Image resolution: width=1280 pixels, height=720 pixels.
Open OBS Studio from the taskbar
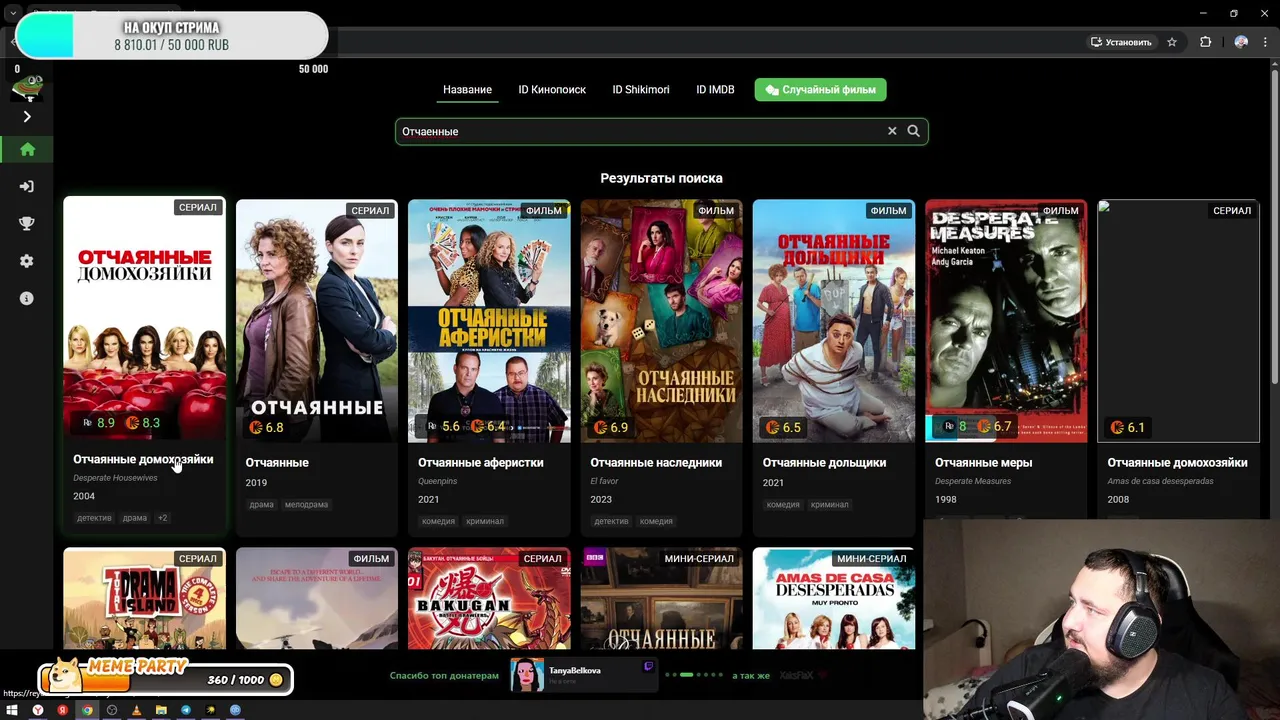112,710
